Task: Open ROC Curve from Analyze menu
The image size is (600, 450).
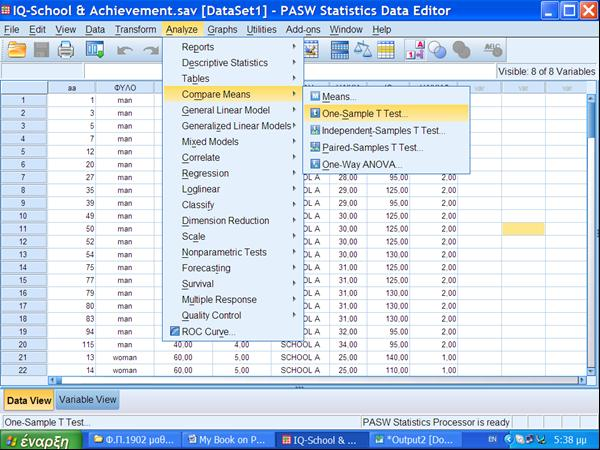Action: [x=233, y=331]
